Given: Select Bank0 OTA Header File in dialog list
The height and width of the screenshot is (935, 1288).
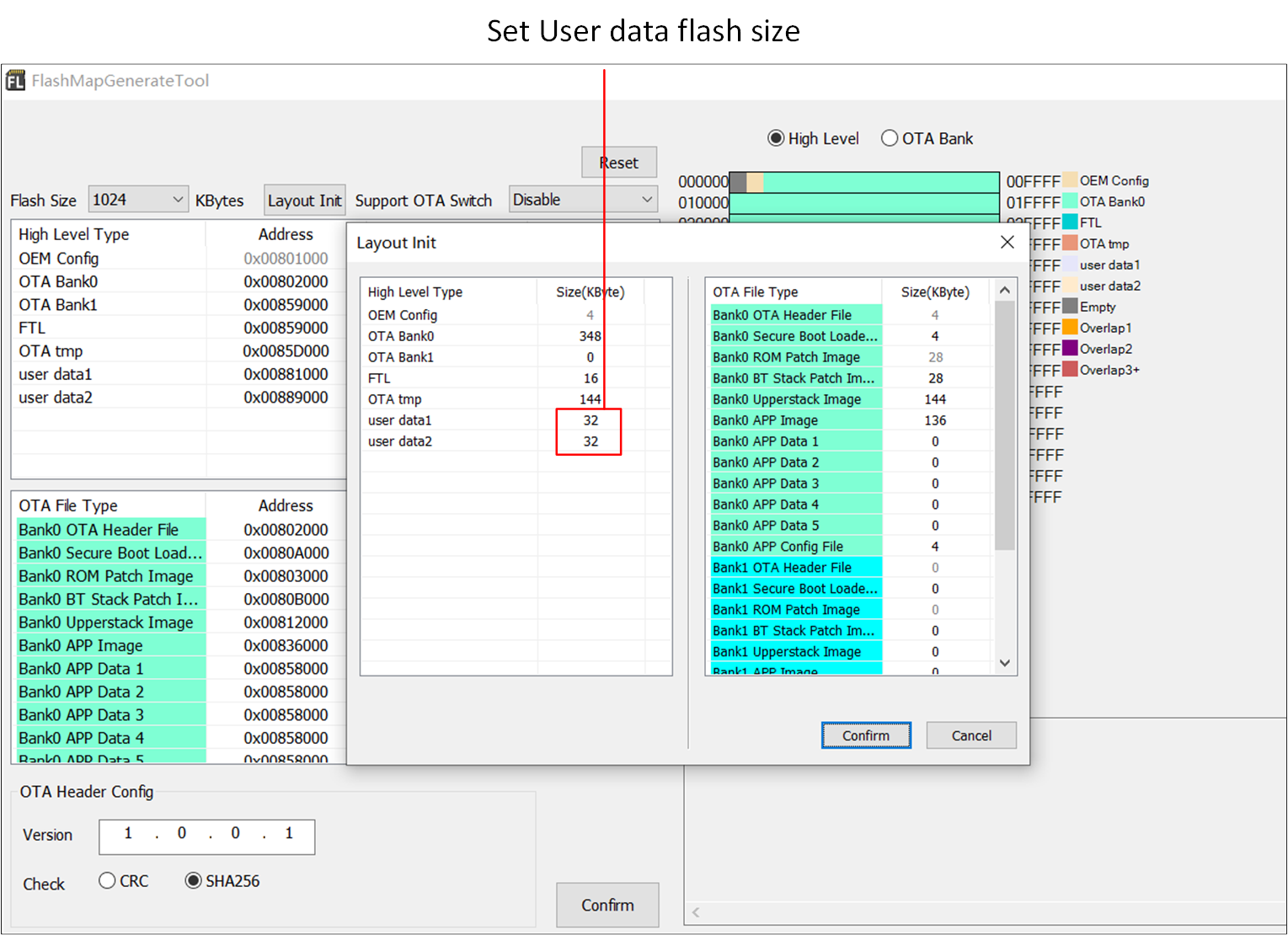Looking at the screenshot, I should coord(796,315).
